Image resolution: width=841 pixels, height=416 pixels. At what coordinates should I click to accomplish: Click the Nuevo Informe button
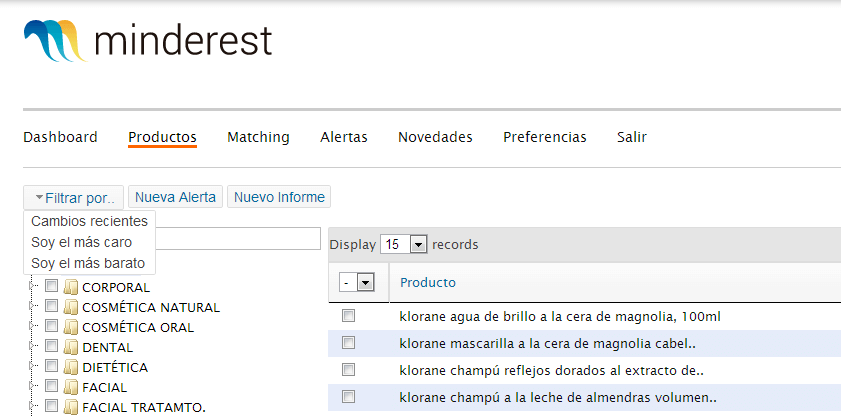279,197
